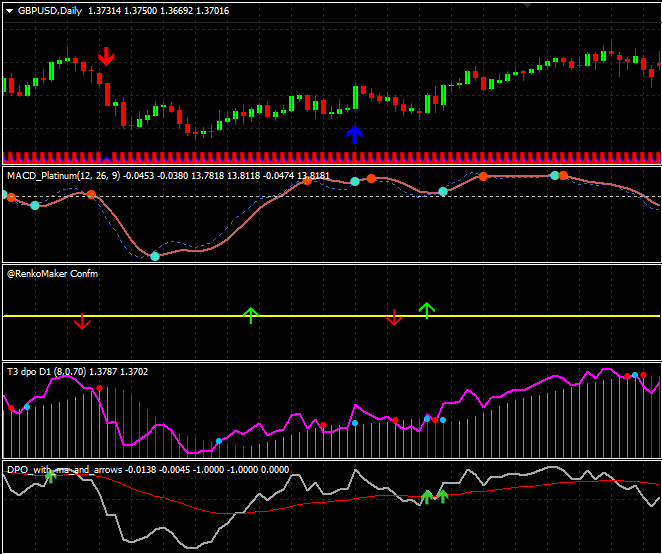Select the GBPUSD,Daily chart title
Image resolution: width=662 pixels, height=554 pixels.
point(50,11)
